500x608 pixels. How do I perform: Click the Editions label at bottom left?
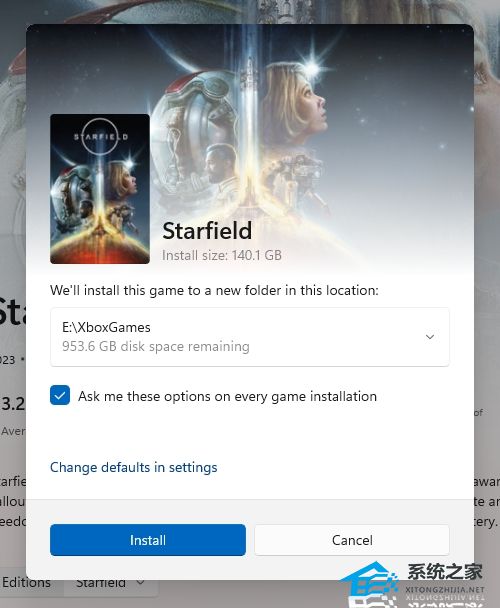click(x=26, y=582)
